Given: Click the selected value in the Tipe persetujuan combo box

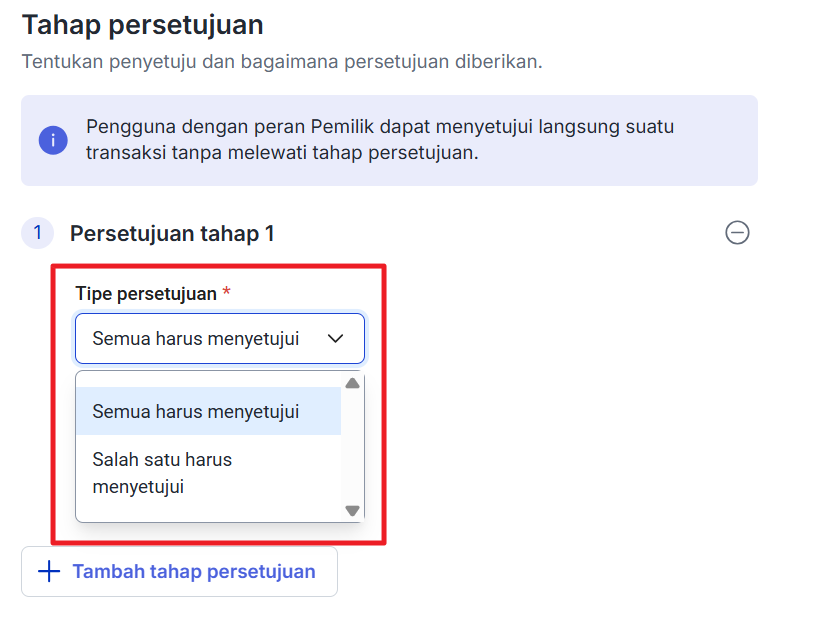Looking at the screenshot, I should pyautogui.click(x=196, y=339).
